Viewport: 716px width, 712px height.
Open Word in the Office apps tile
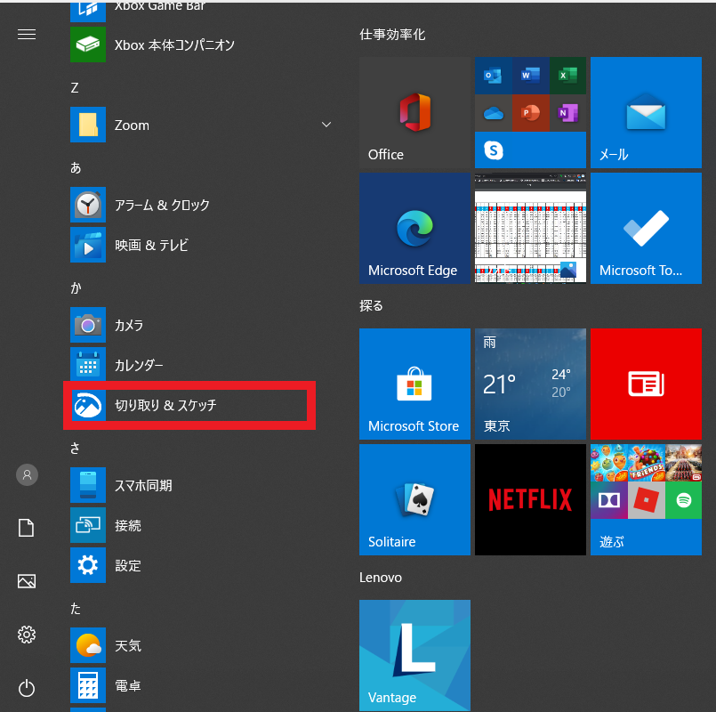click(531, 75)
